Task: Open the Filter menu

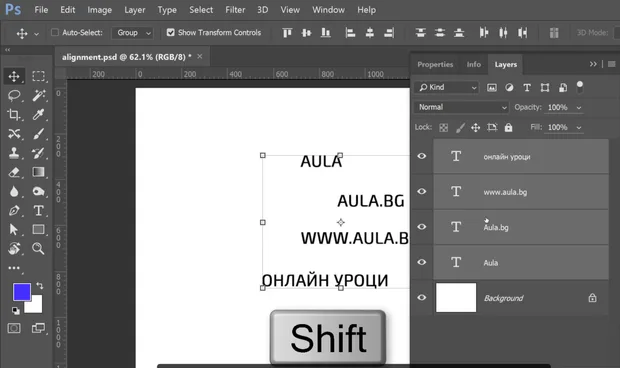Action: click(x=235, y=10)
